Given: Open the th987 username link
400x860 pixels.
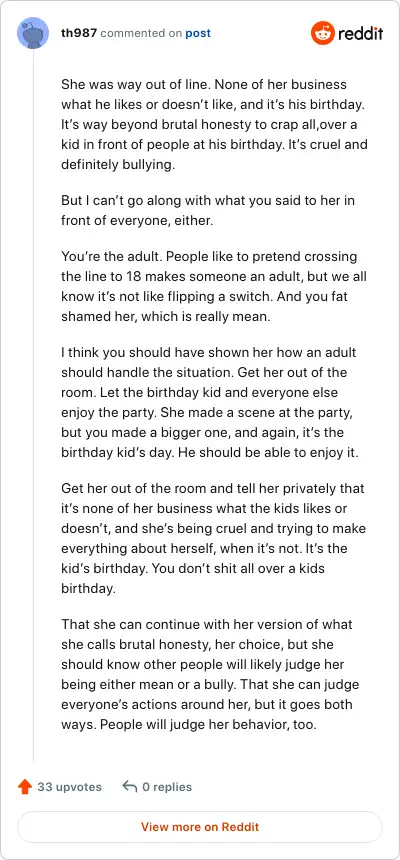Looking at the screenshot, I should pyautogui.click(x=79, y=33).
